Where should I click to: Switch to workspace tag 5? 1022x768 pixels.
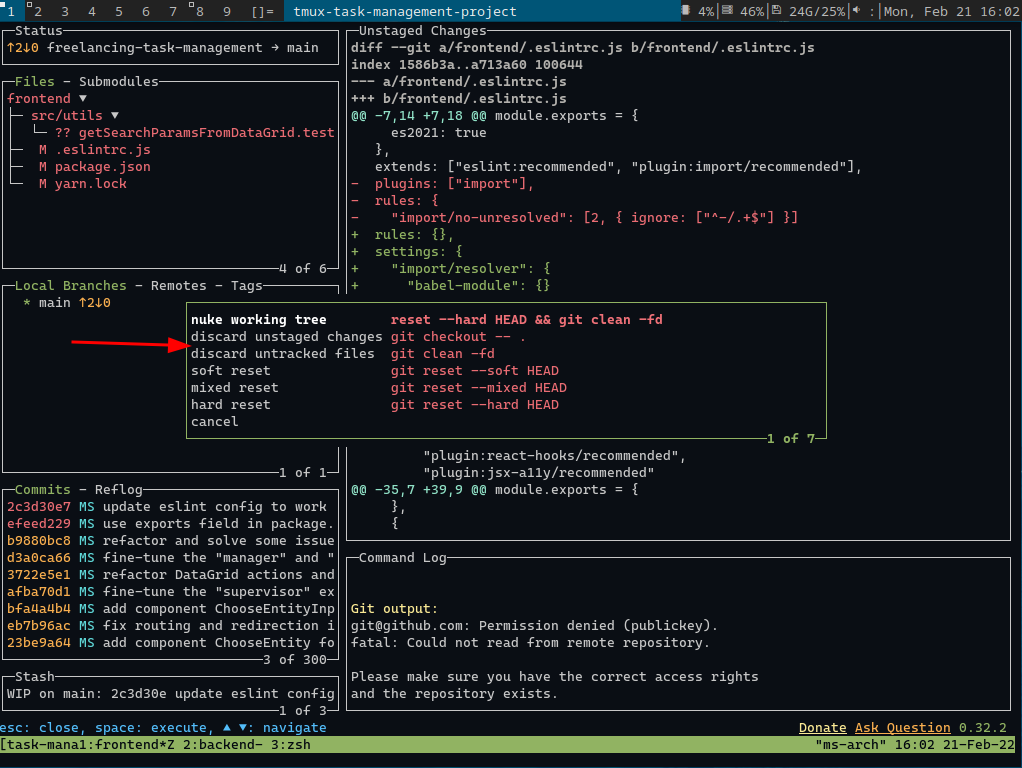coord(119,11)
